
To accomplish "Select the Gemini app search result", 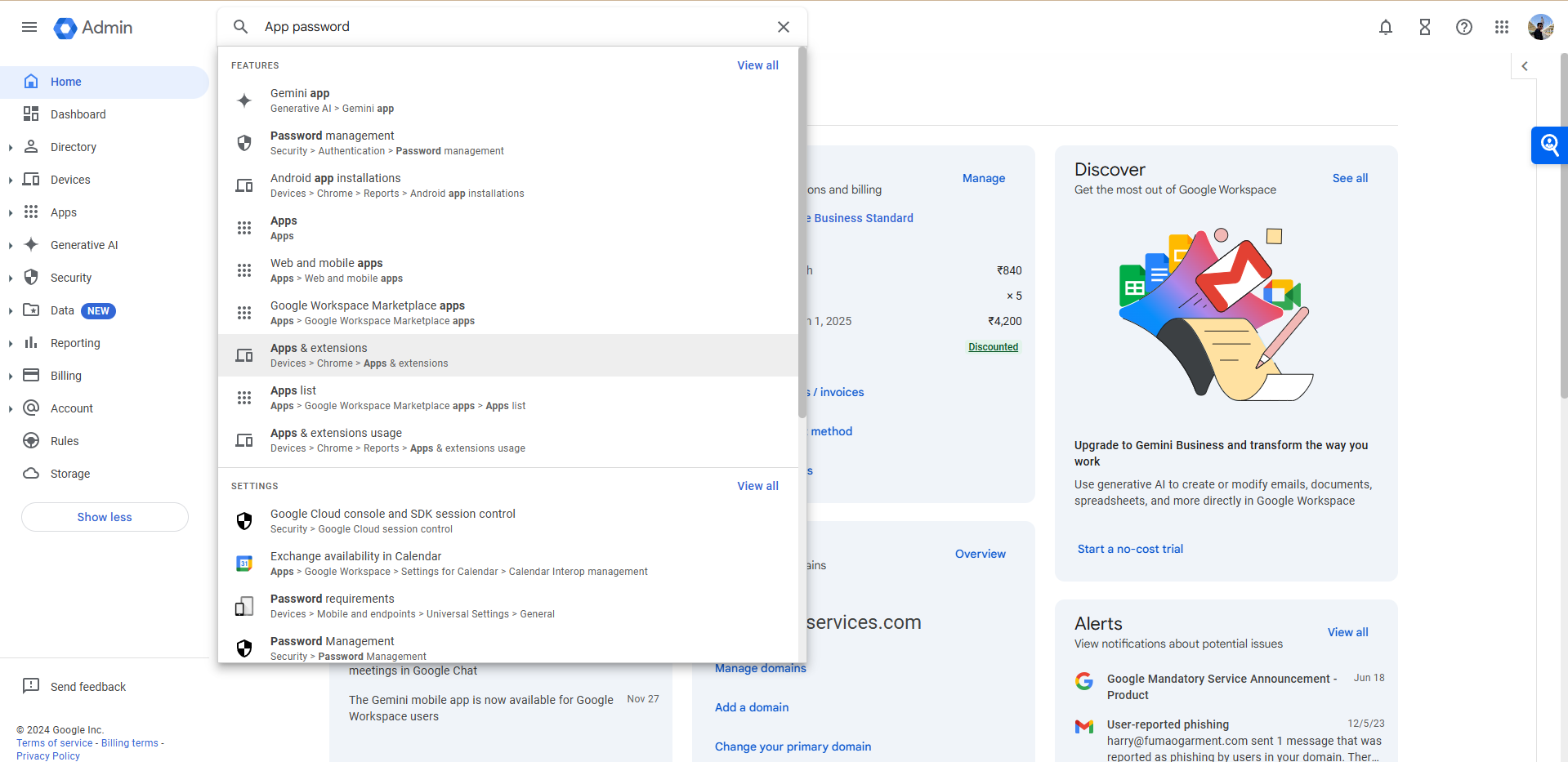I will (x=508, y=100).
